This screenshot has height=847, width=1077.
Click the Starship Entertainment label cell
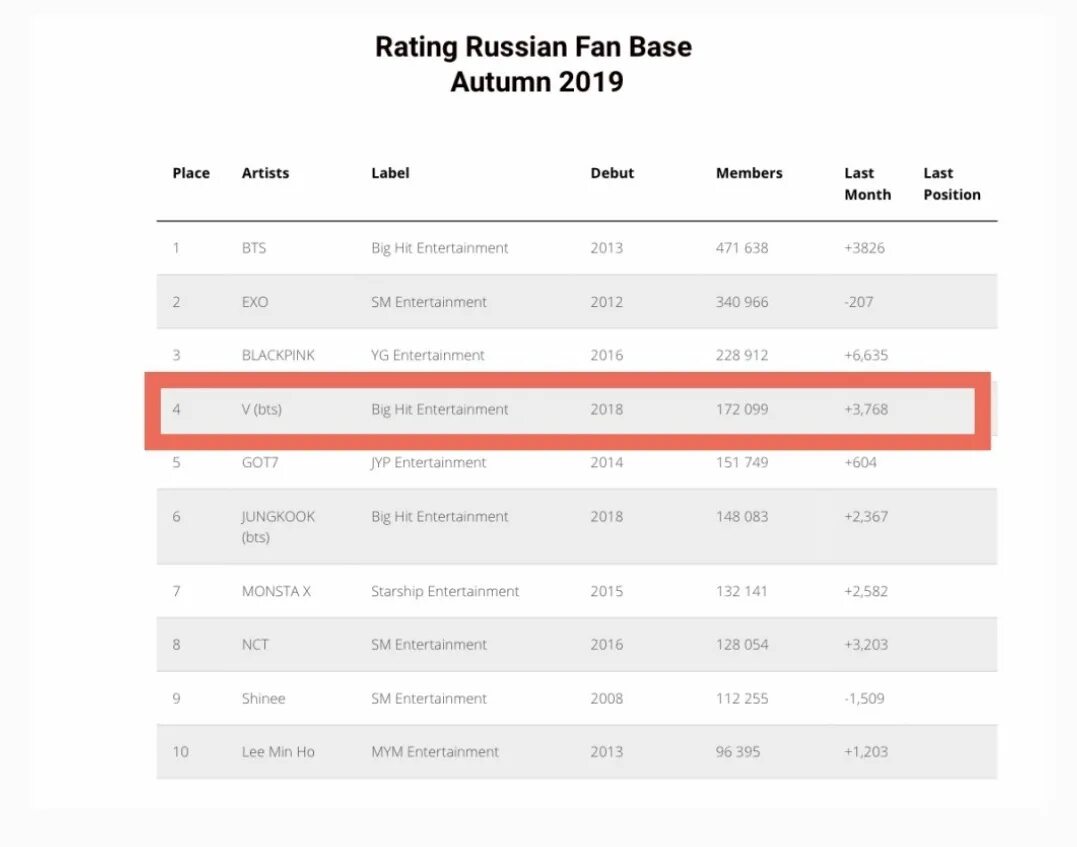point(445,591)
